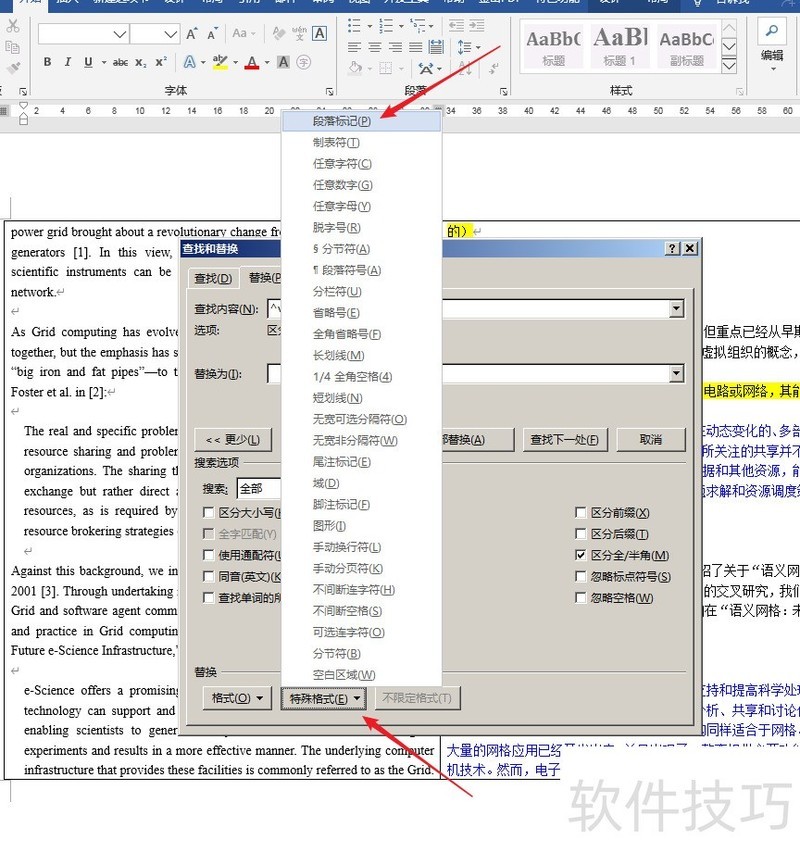The image size is (800, 865).
Task: Toggle Italic text formatting
Action: point(67,62)
